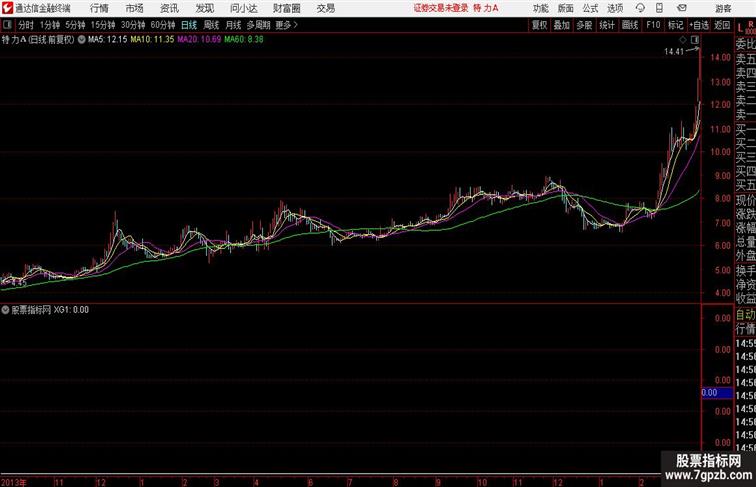Click the 2013年 label on the time axis
The image size is (756, 487).
[14, 482]
